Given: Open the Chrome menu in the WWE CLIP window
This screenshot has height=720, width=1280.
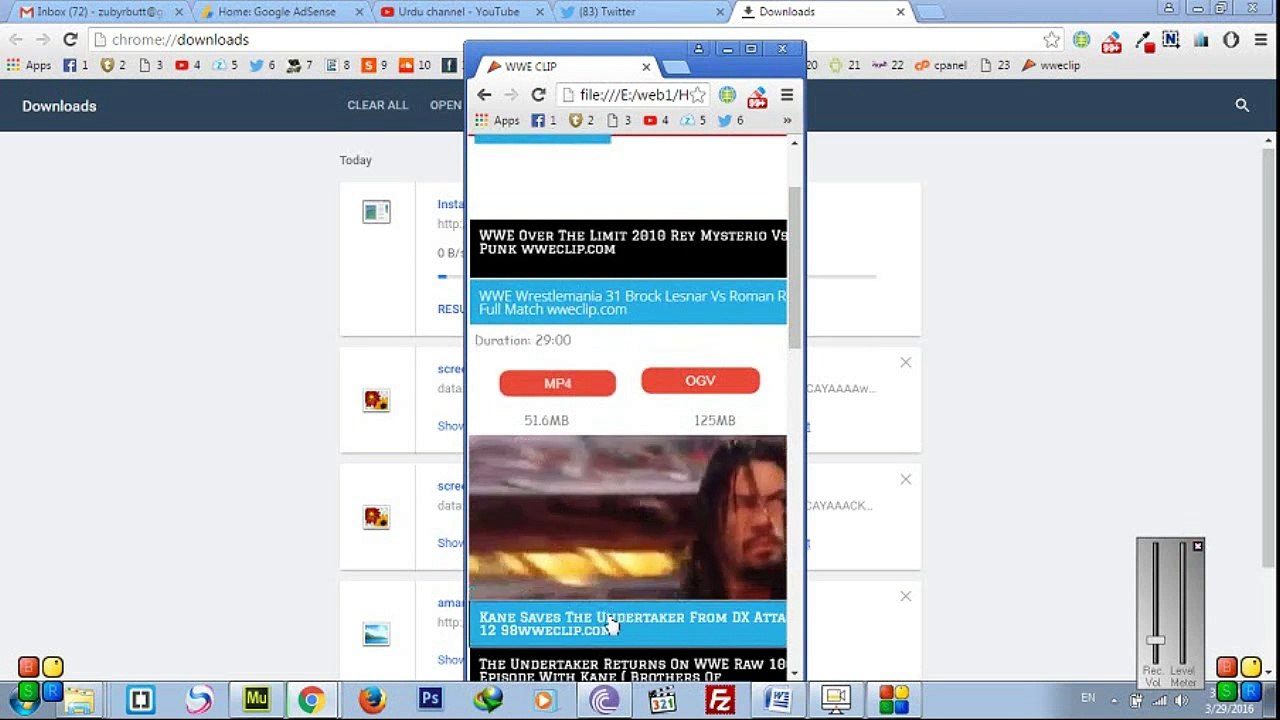Looking at the screenshot, I should click(787, 95).
